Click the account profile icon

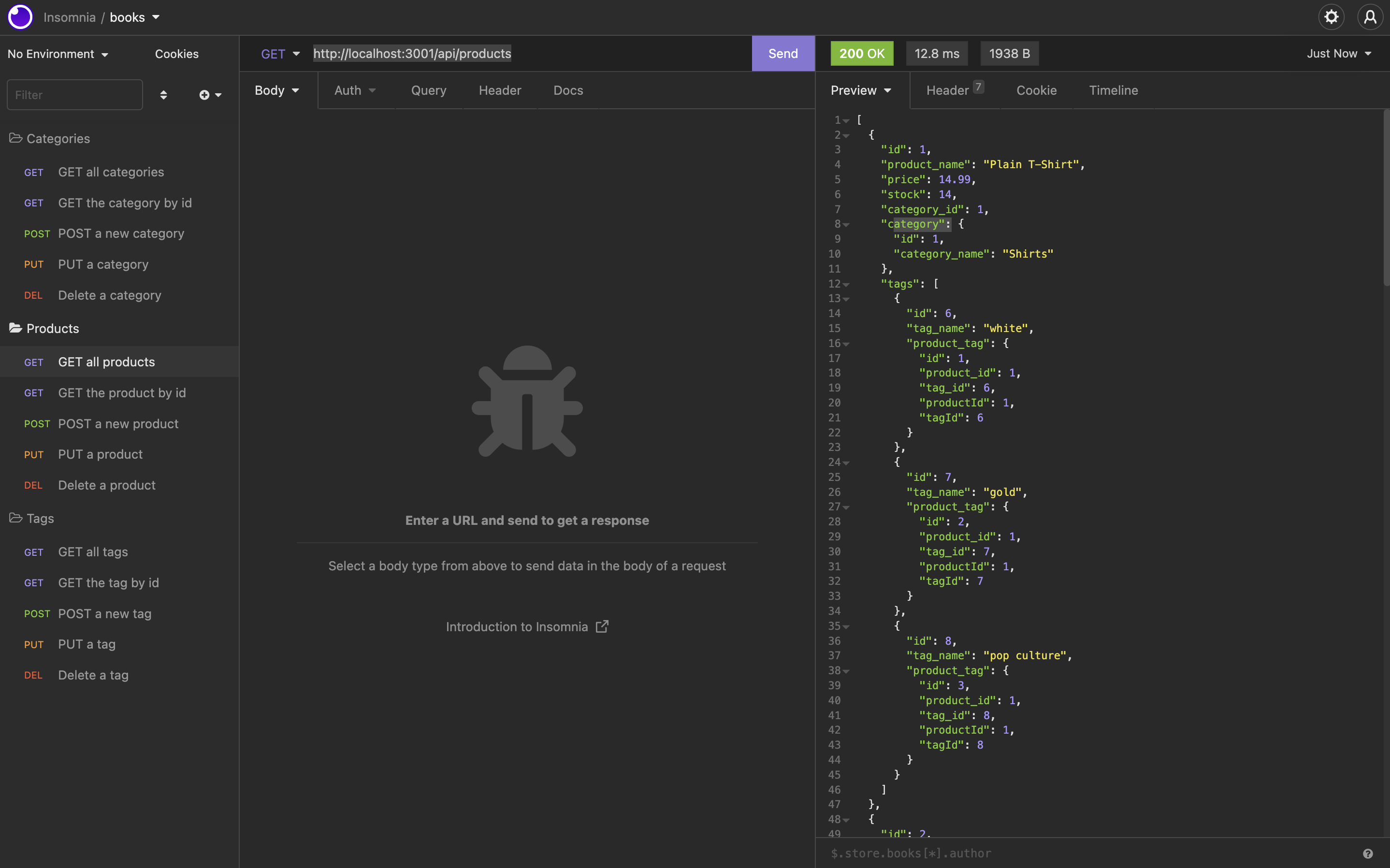[1371, 16]
